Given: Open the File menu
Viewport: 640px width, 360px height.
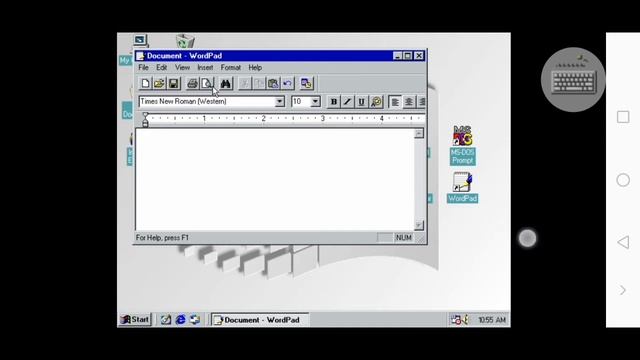Looking at the screenshot, I should click(143, 67).
